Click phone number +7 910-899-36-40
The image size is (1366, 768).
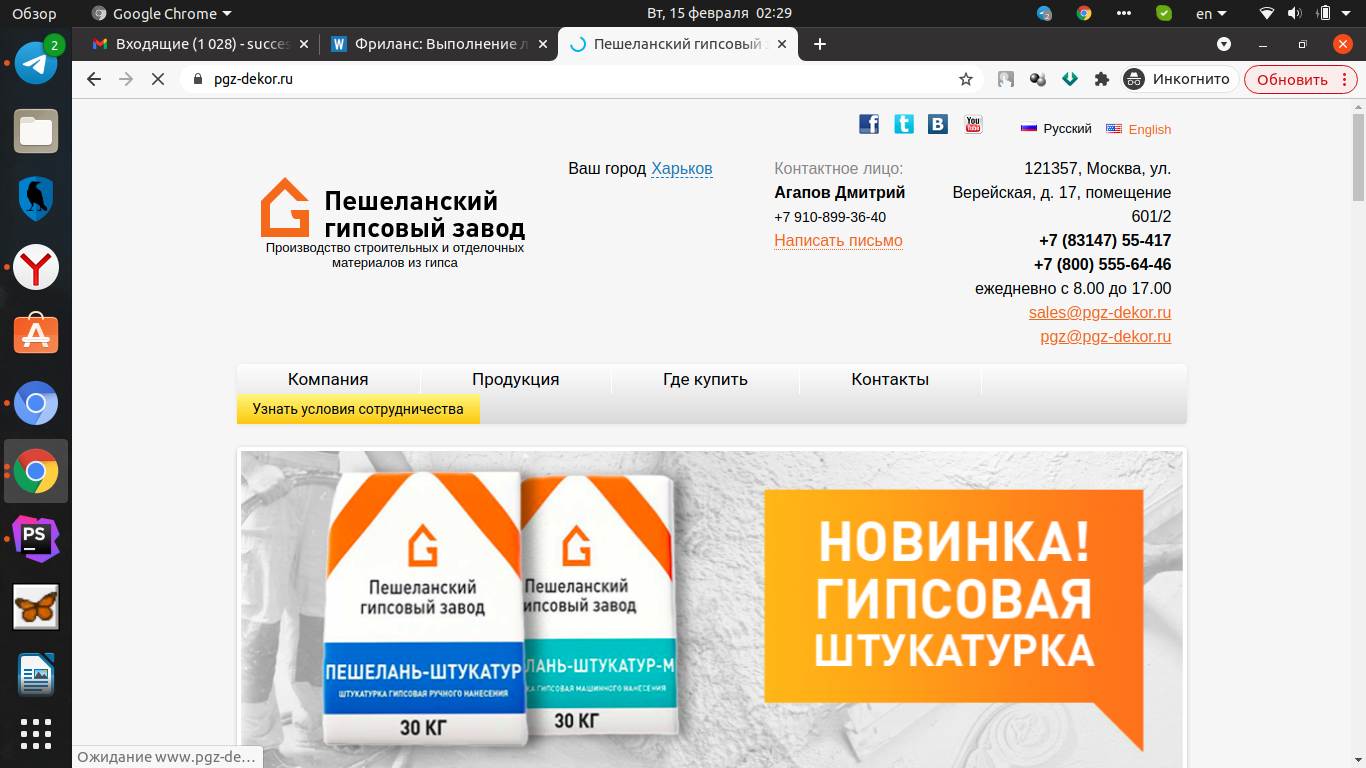[830, 217]
